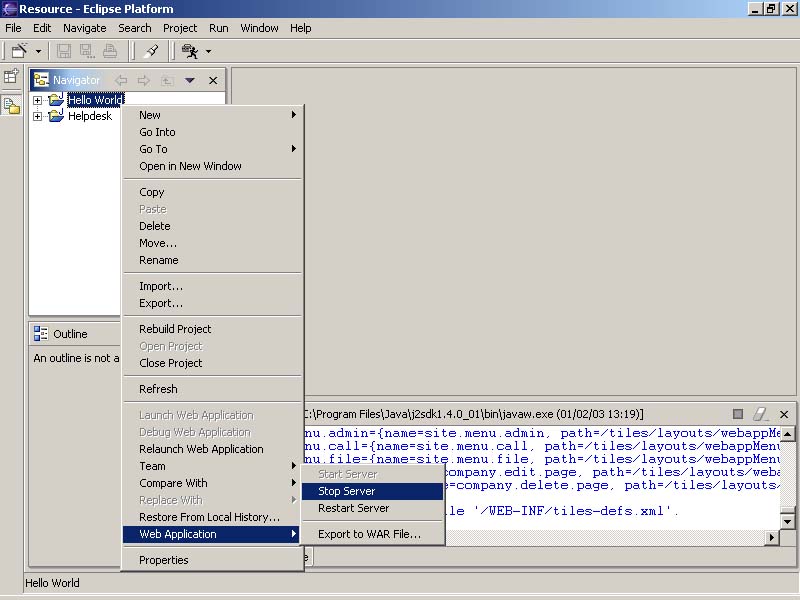Run External Tools via the toolbar icon
This screenshot has width=800, height=600.
[190, 51]
